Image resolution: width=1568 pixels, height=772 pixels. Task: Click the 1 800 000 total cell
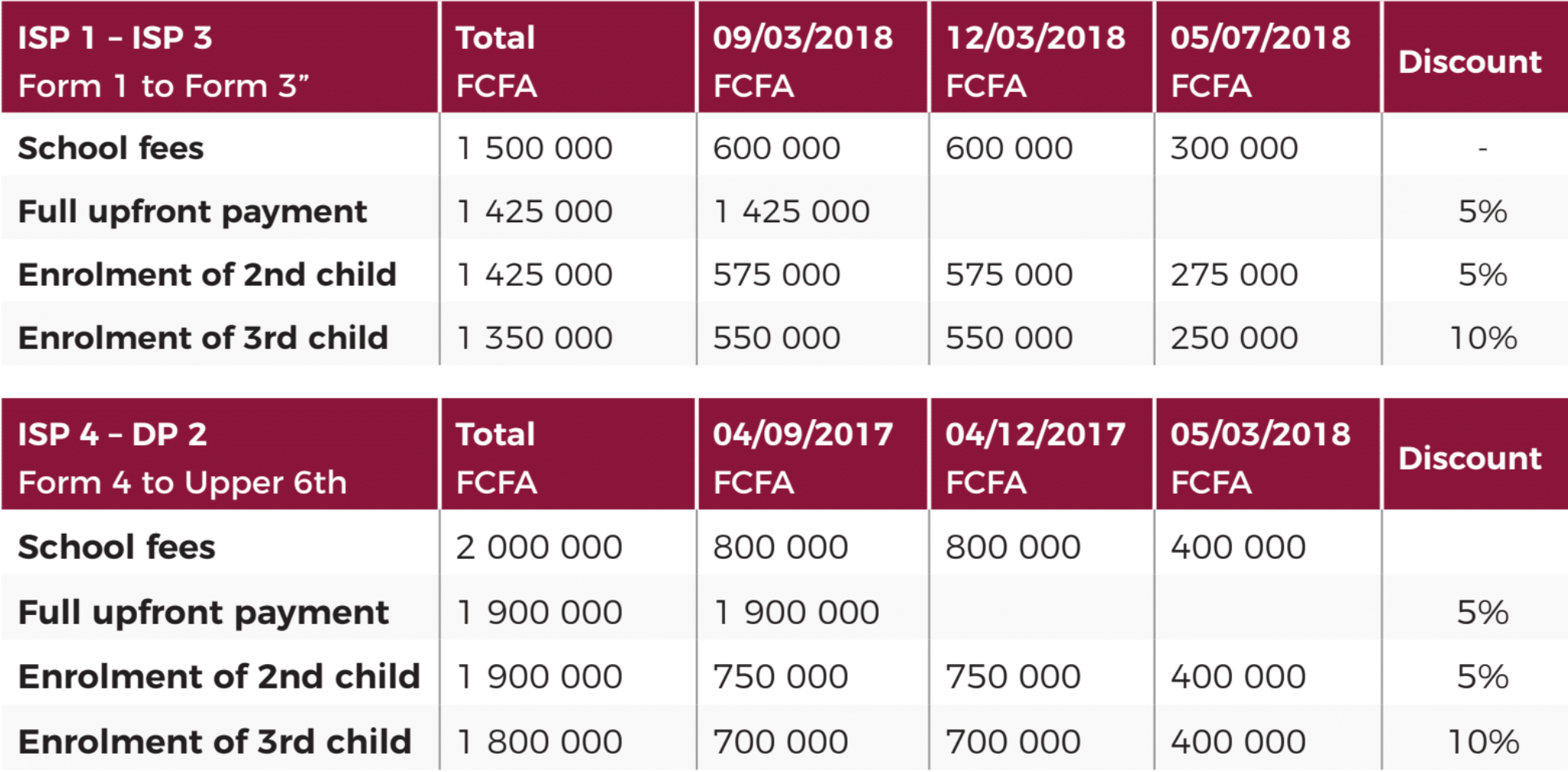pos(539,742)
